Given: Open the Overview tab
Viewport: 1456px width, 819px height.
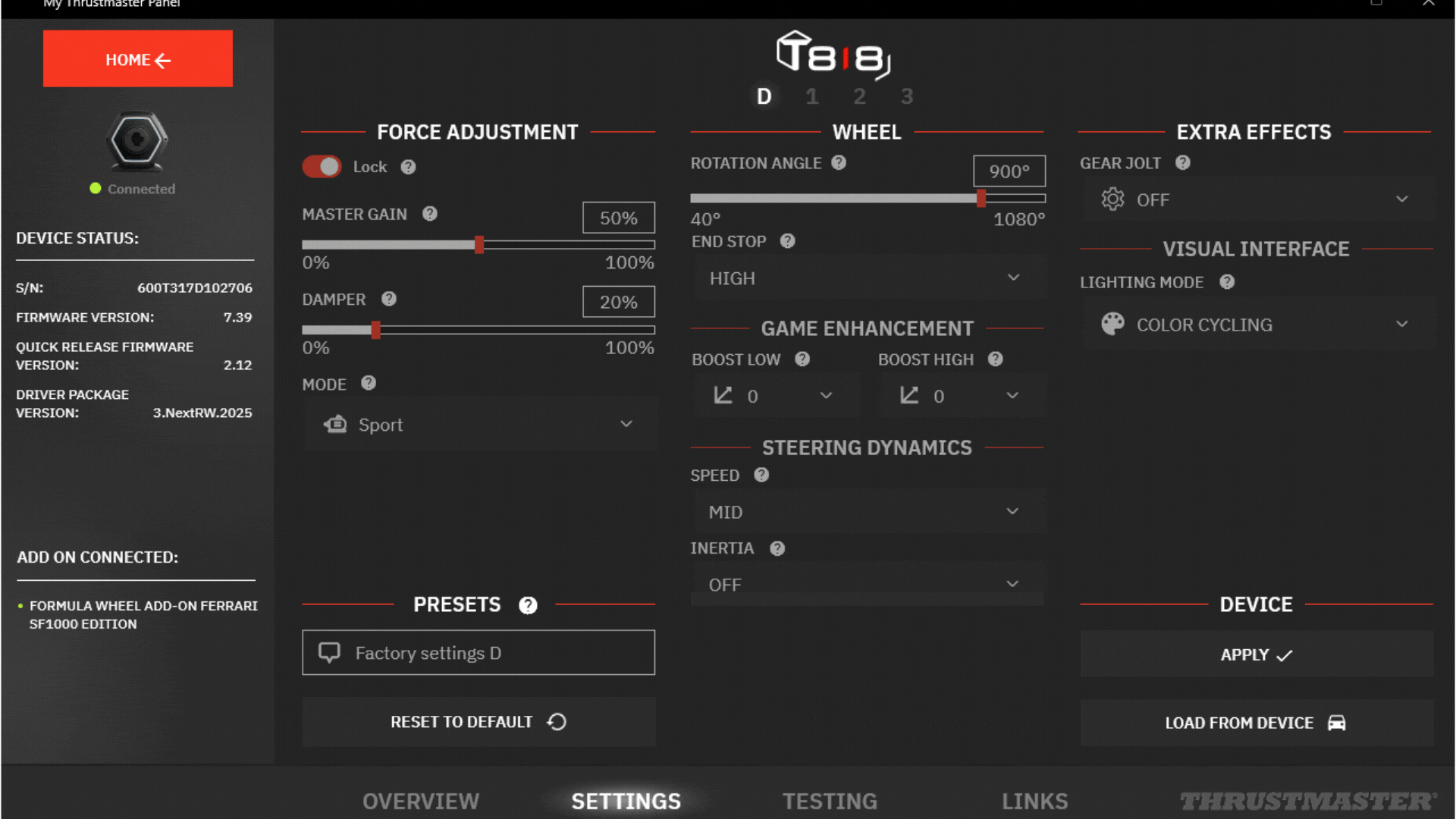Looking at the screenshot, I should pyautogui.click(x=421, y=801).
